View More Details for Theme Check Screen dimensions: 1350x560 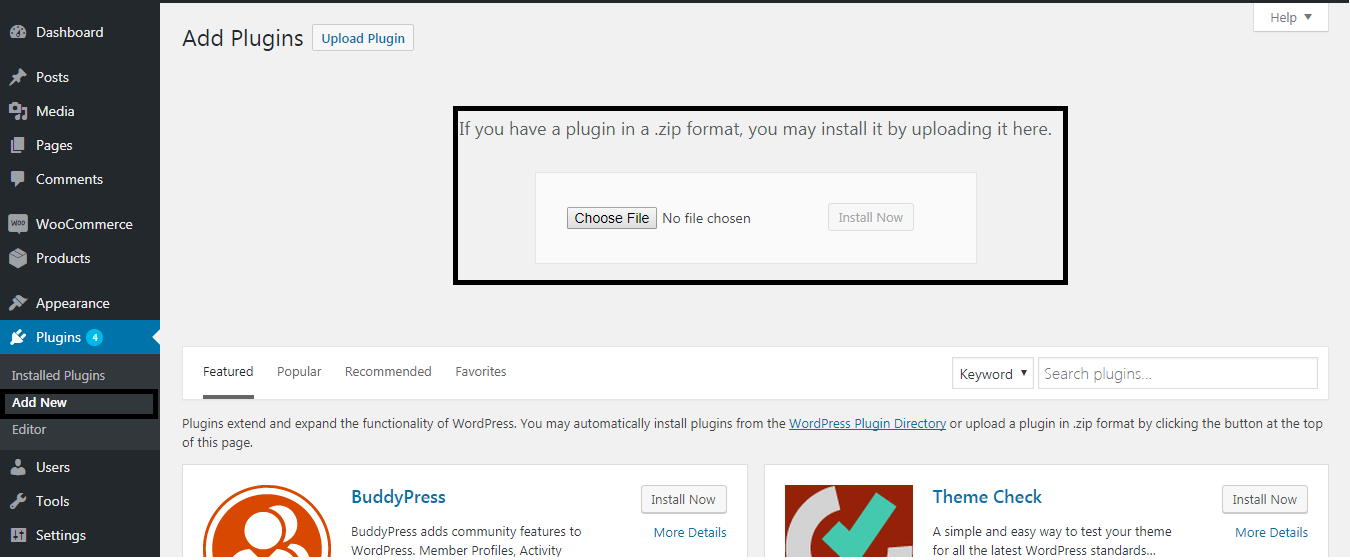1271,533
